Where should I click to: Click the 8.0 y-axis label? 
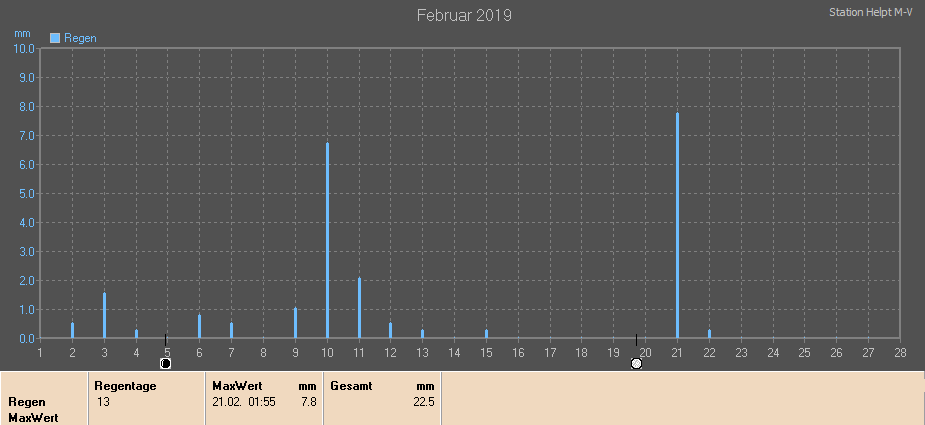click(27, 107)
